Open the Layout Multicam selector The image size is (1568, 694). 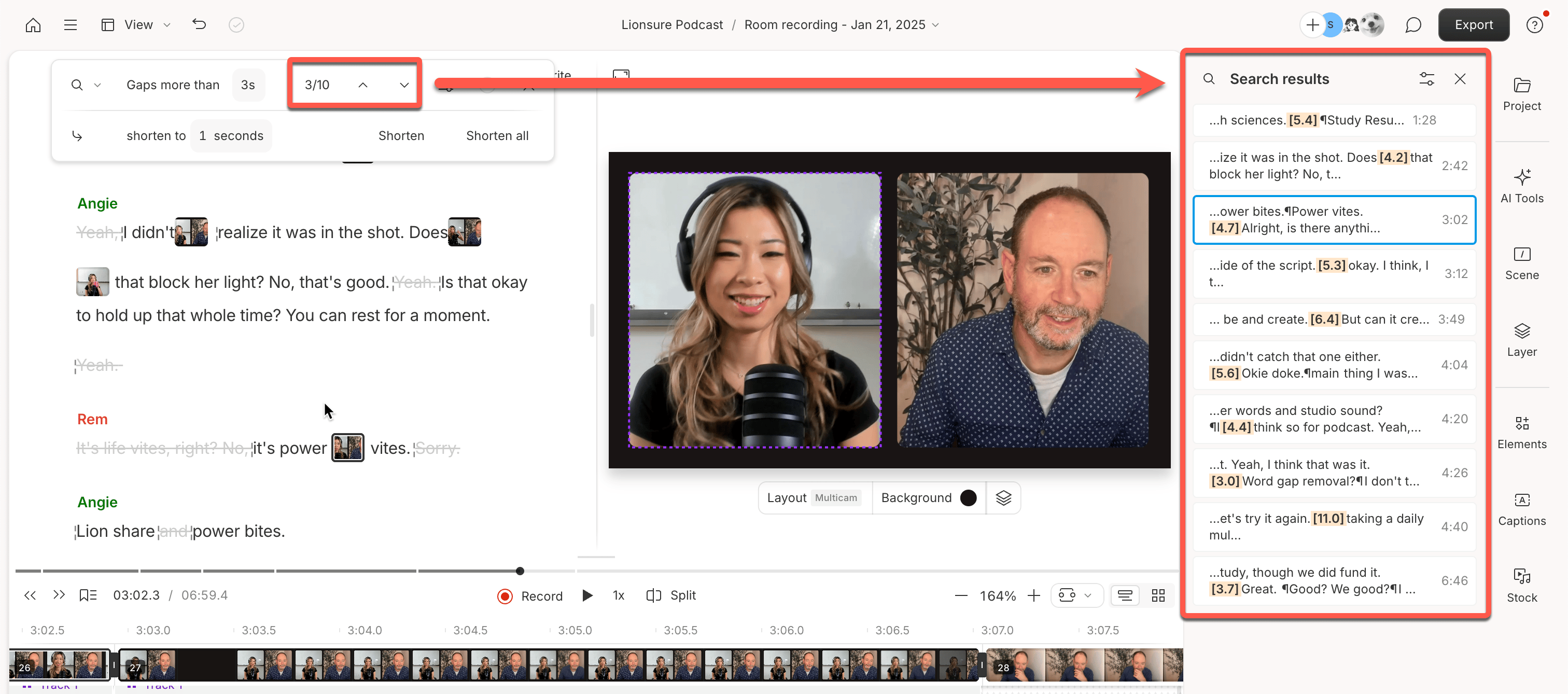pyautogui.click(x=814, y=498)
